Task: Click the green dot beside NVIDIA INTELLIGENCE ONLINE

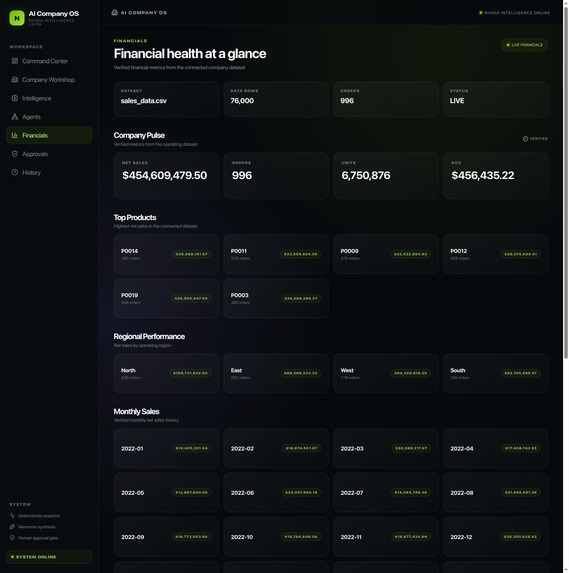Action: (481, 13)
